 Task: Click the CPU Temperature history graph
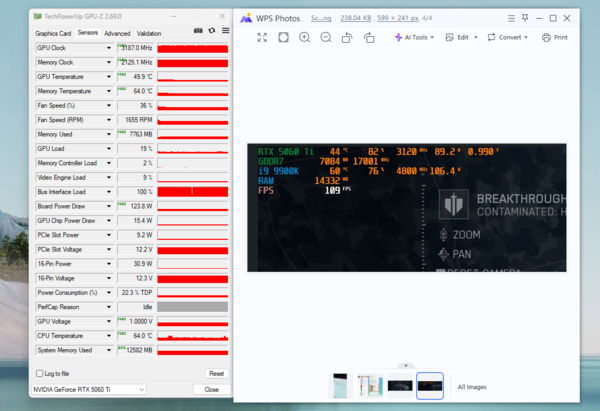(x=192, y=336)
